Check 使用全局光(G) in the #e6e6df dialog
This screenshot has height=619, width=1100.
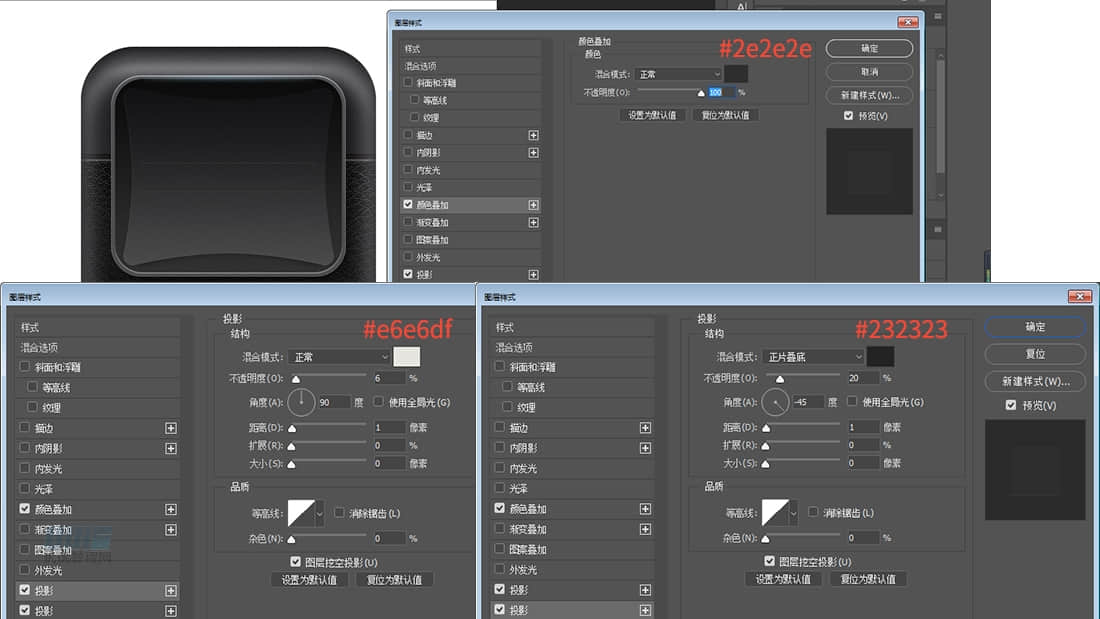[378, 401]
